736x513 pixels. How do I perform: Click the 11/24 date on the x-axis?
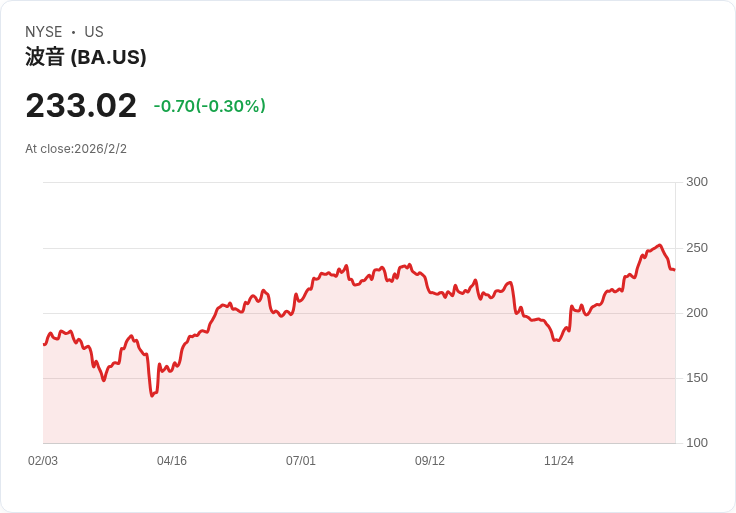click(x=559, y=461)
